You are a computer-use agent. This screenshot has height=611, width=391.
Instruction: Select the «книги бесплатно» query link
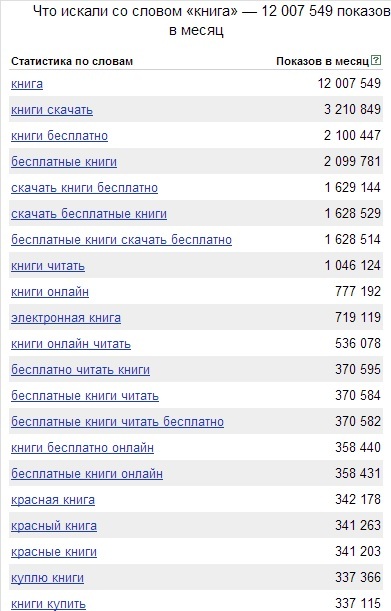[x=59, y=136]
